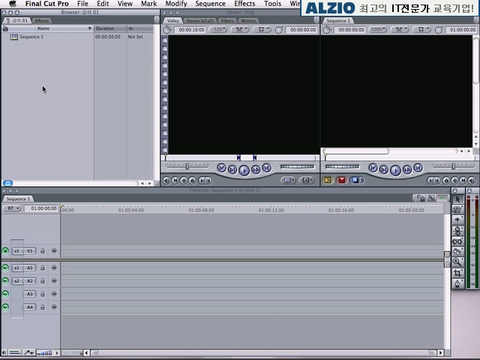Go to previous edit in Canvas transport

373,168
